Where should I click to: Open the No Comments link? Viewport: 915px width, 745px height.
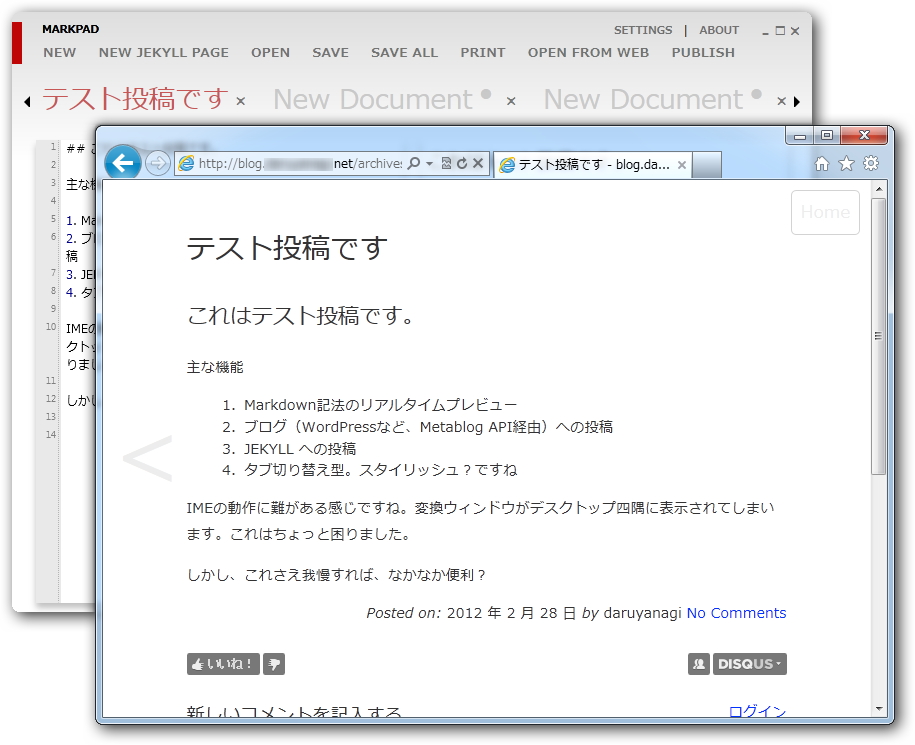(736, 613)
